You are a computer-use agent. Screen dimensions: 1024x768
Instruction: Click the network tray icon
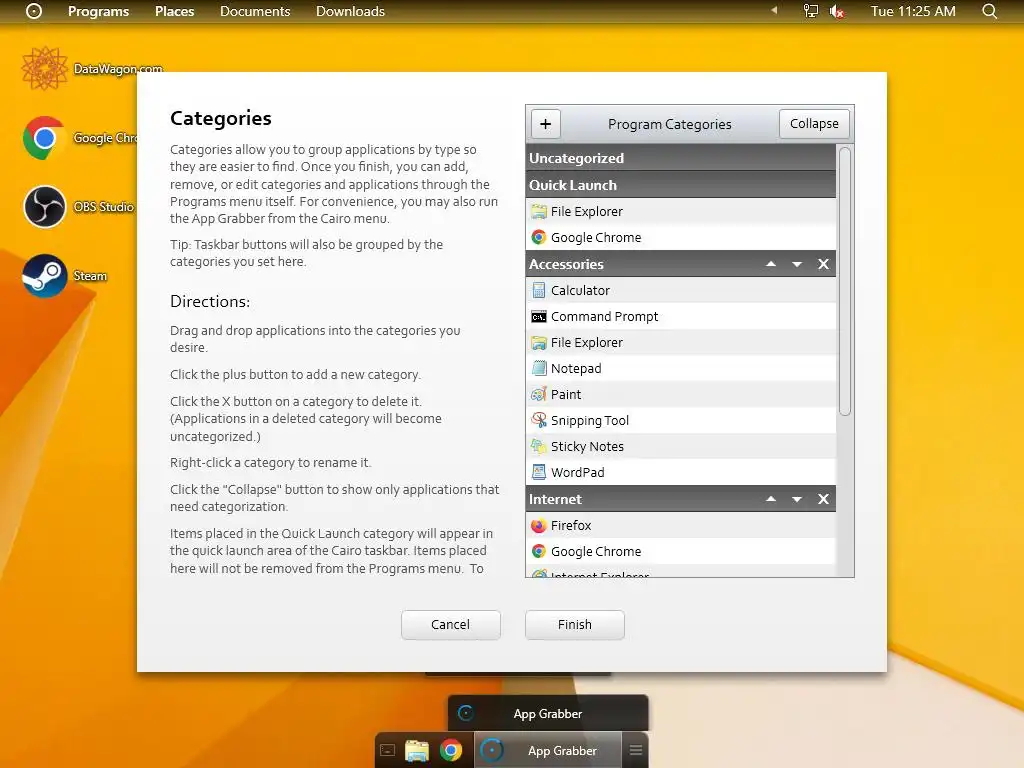pos(810,11)
